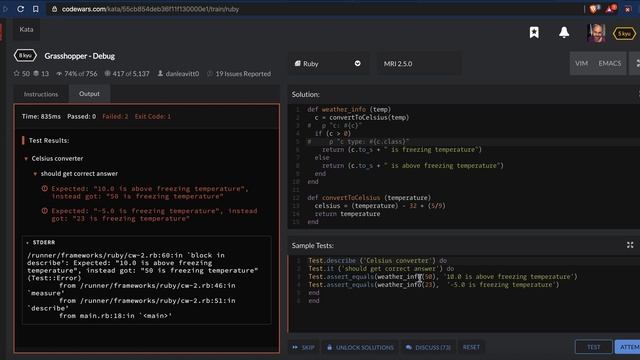The image size is (640, 360).
Task: Skip this kata
Action: [304, 347]
